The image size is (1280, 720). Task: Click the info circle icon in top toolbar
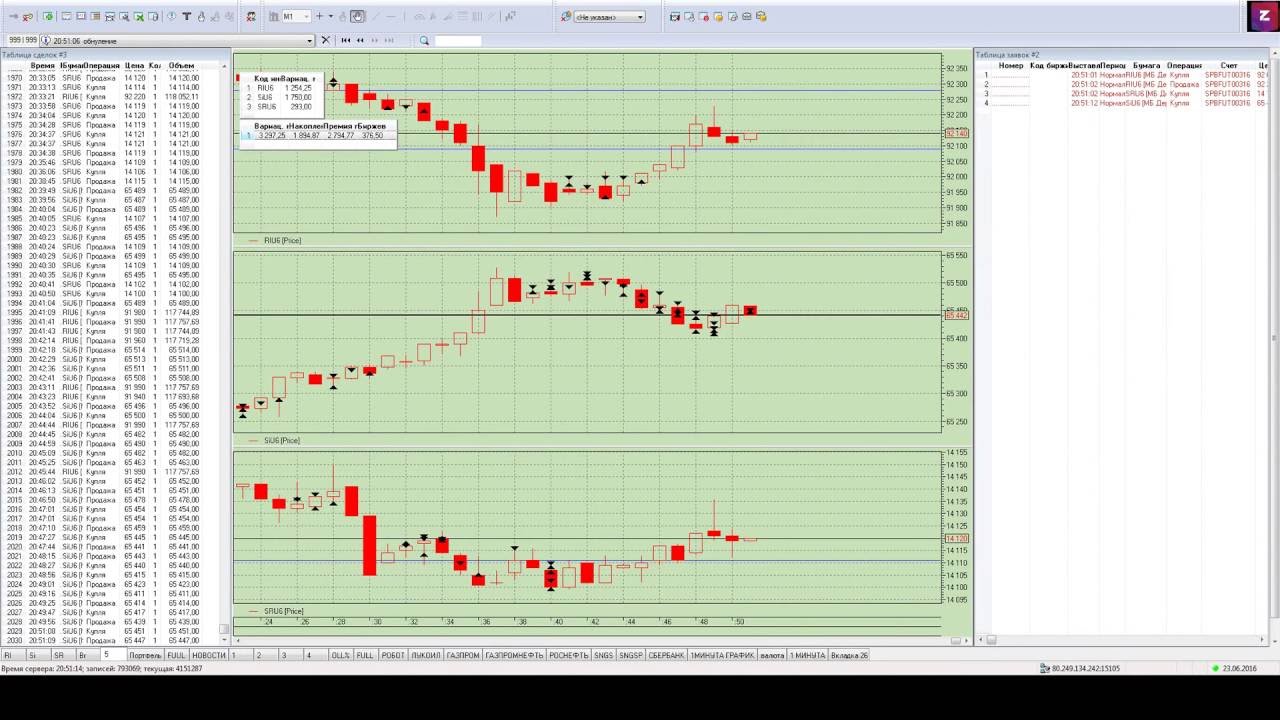(172, 16)
